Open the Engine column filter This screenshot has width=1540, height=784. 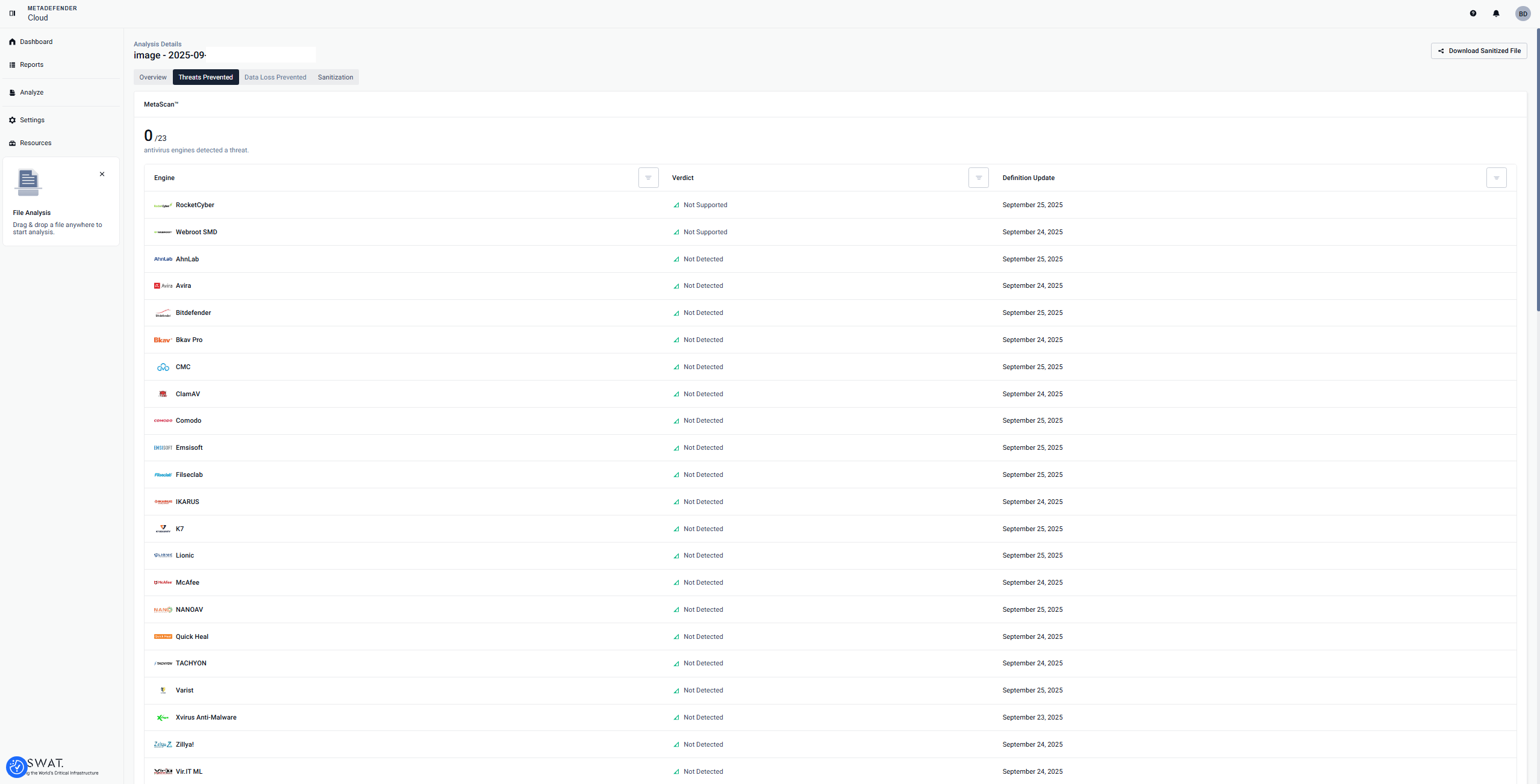click(648, 178)
